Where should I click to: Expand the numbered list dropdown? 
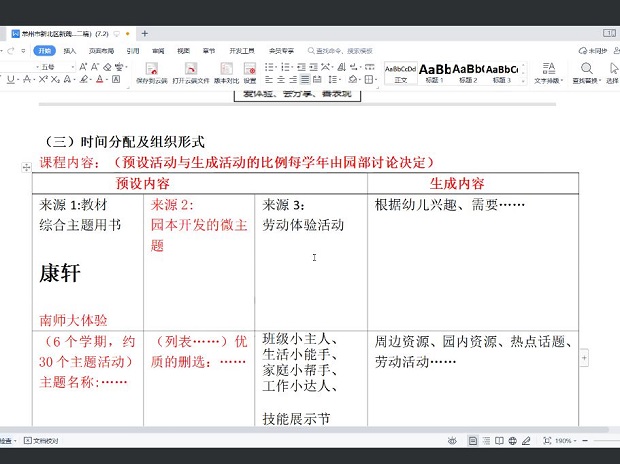click(x=293, y=67)
